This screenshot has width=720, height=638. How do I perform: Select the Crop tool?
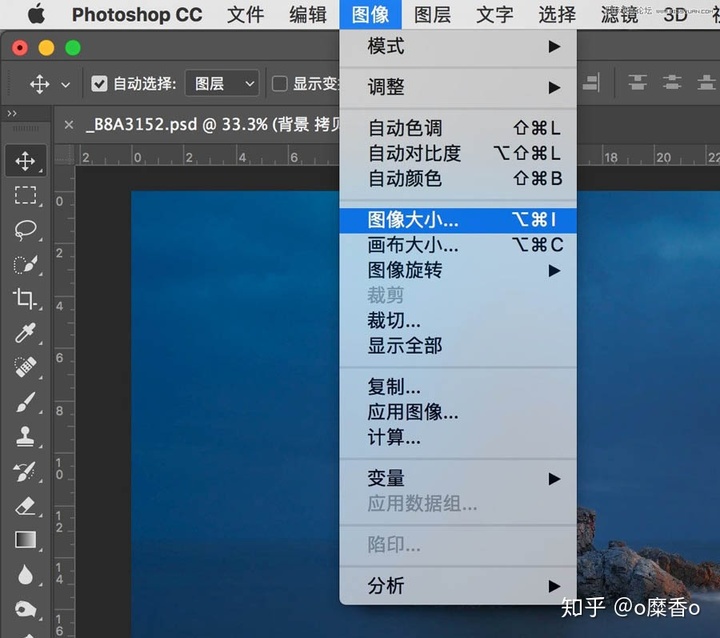pyautogui.click(x=24, y=299)
